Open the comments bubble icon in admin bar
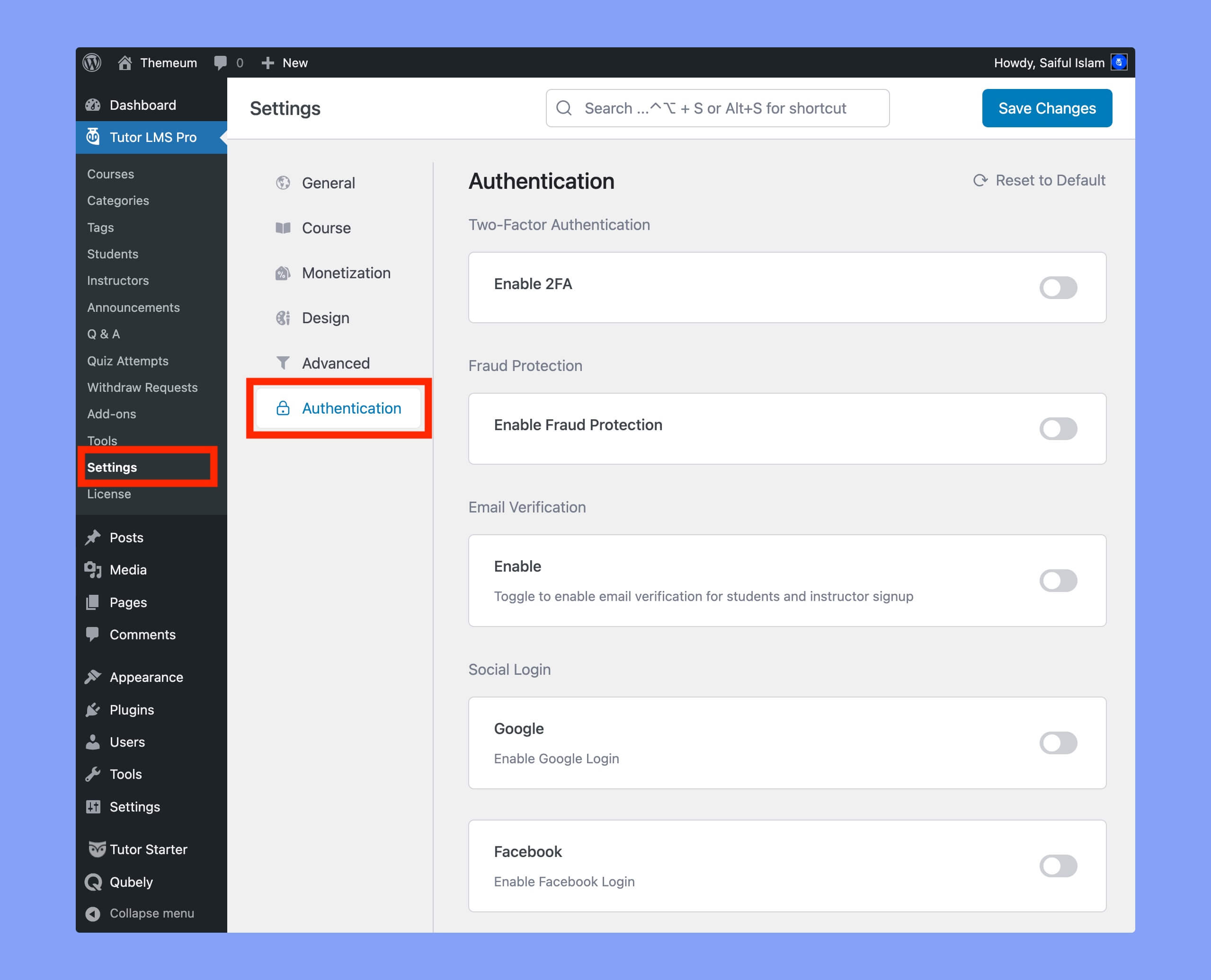The height and width of the screenshot is (980, 1211). pos(220,62)
